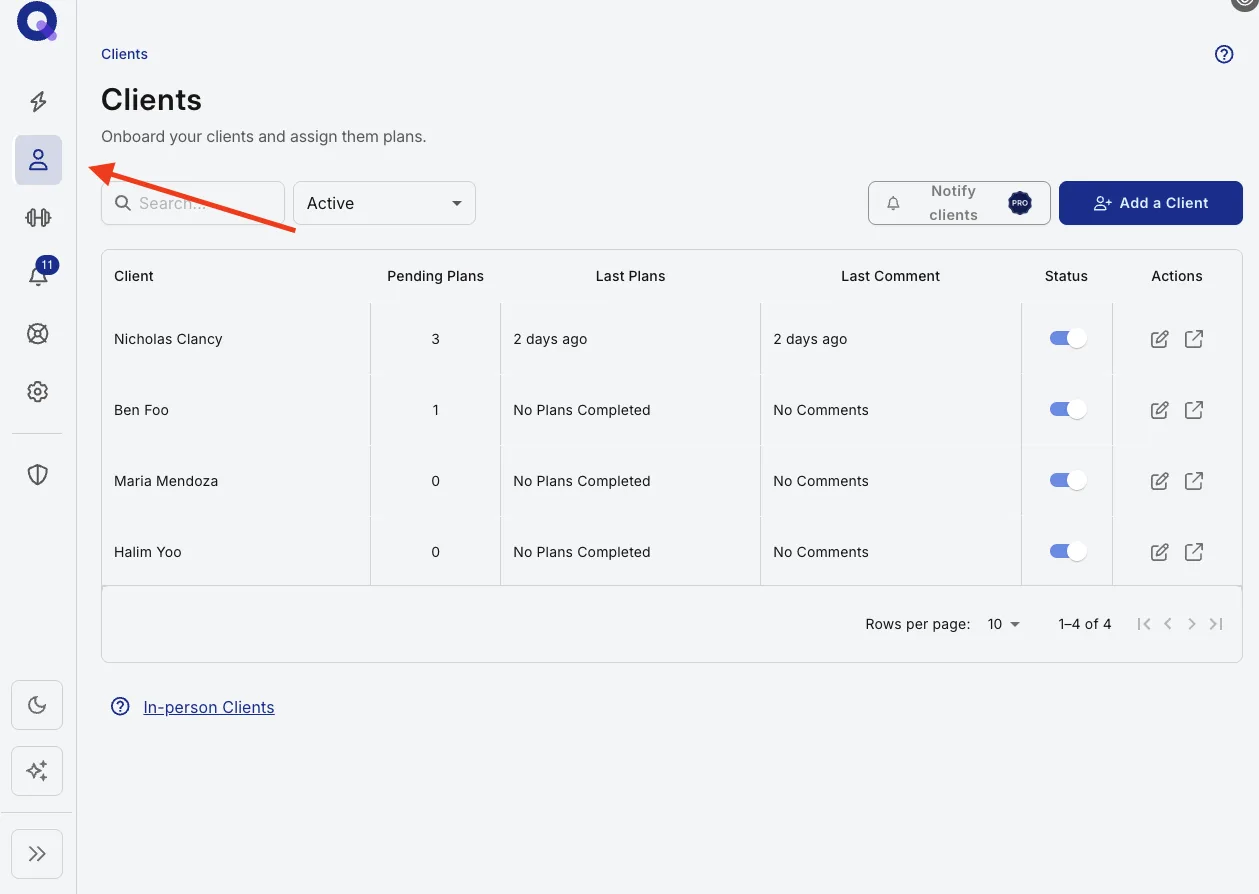Open the In-person Clients link

pyautogui.click(x=209, y=707)
